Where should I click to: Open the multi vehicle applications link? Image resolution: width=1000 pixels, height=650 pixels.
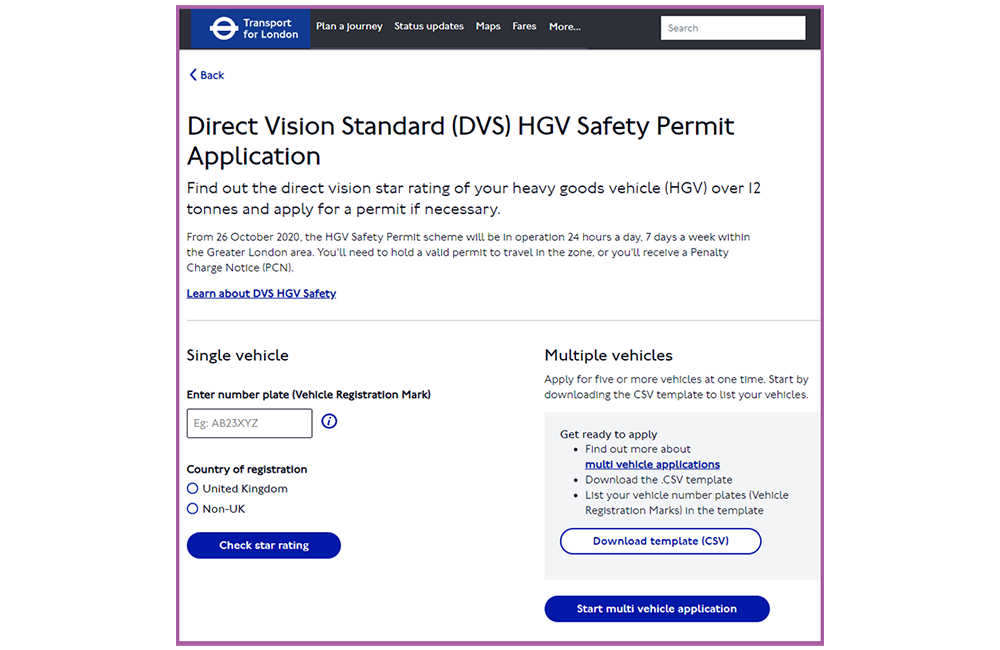coord(652,464)
